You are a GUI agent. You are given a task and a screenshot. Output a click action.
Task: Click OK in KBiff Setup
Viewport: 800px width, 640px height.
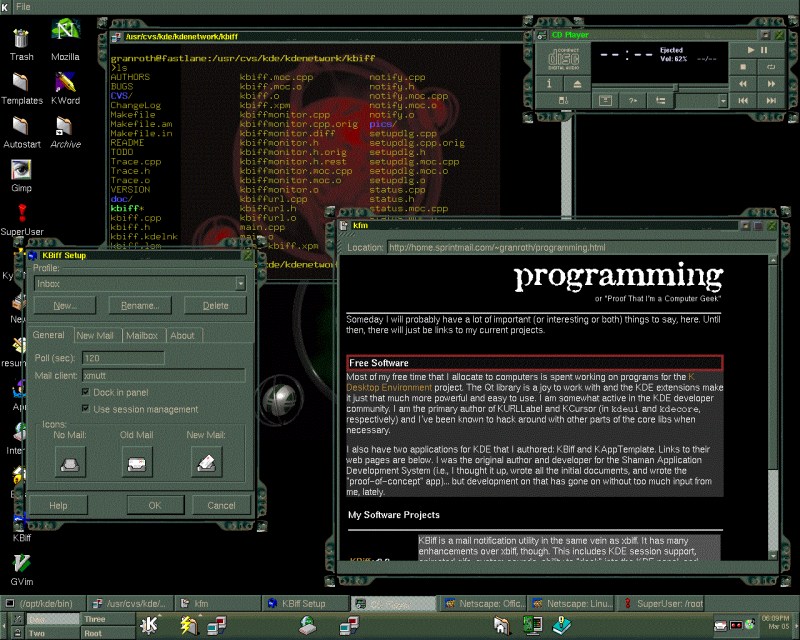[x=155, y=505]
